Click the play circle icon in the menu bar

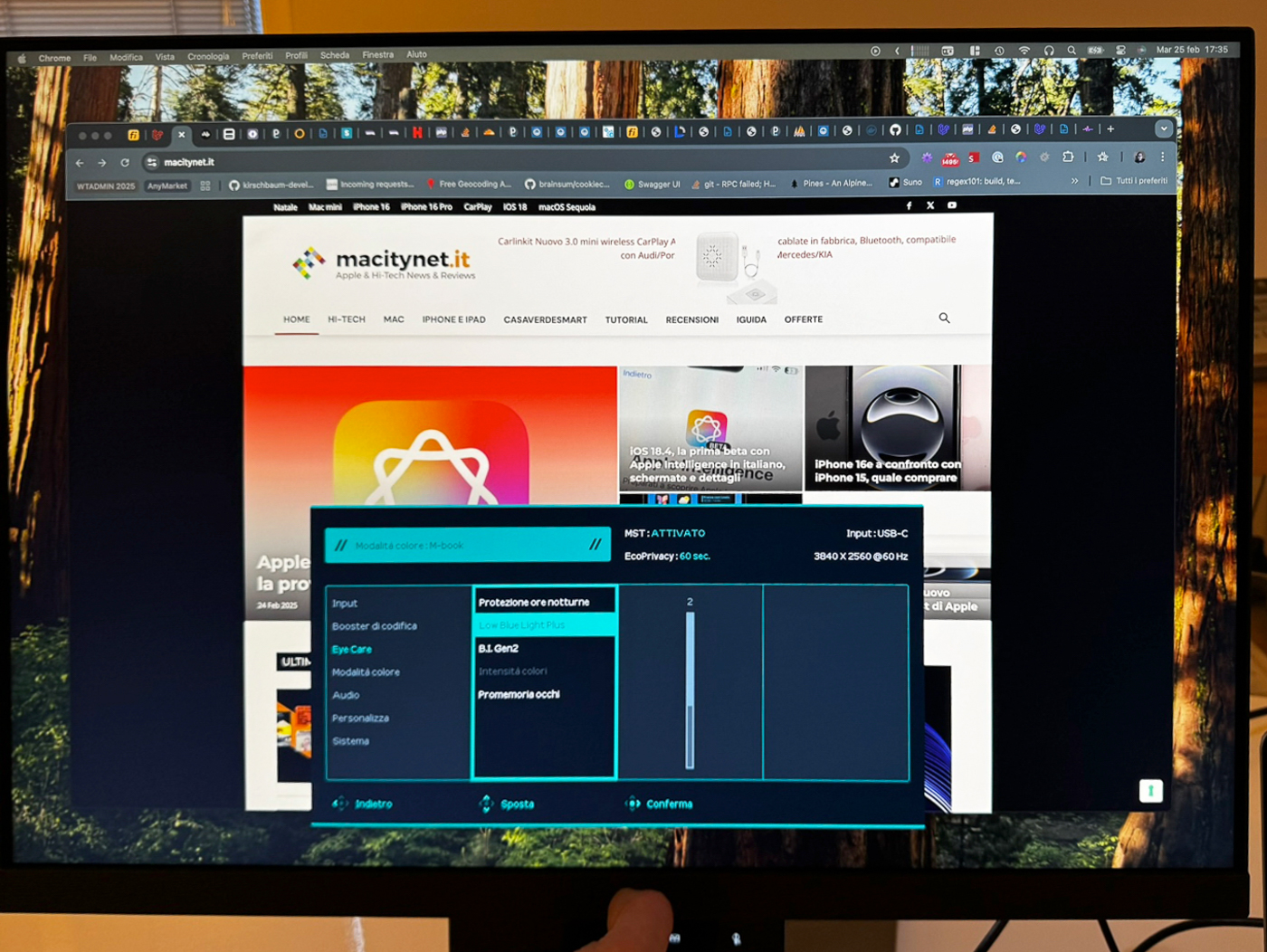coord(875,51)
